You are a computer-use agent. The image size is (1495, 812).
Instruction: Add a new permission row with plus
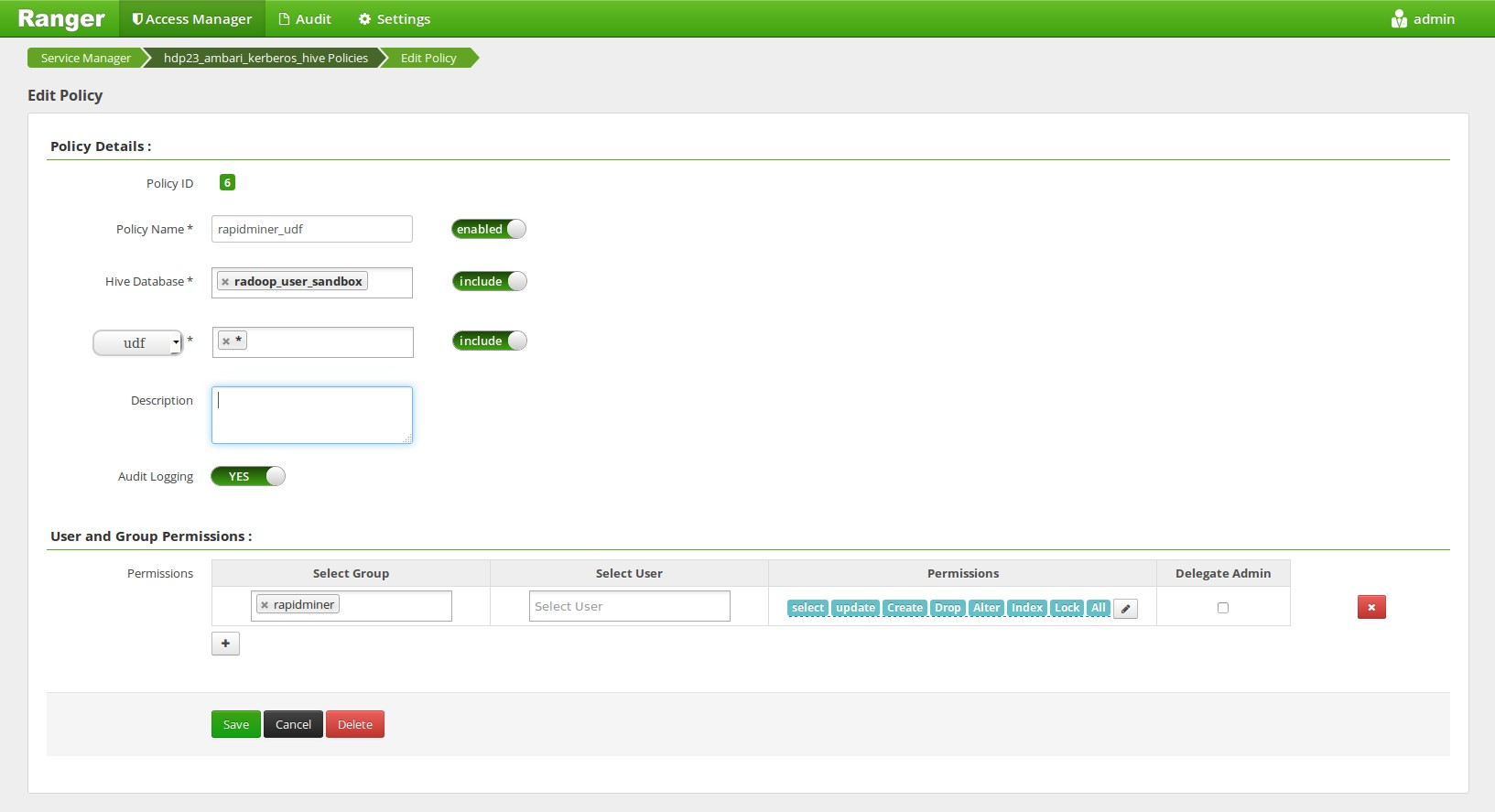[x=225, y=644]
